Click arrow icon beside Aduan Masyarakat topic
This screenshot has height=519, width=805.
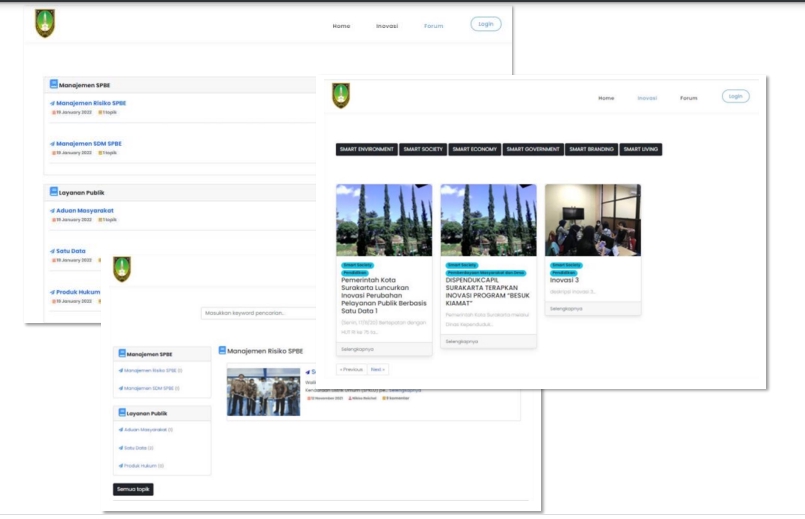(x=52, y=210)
